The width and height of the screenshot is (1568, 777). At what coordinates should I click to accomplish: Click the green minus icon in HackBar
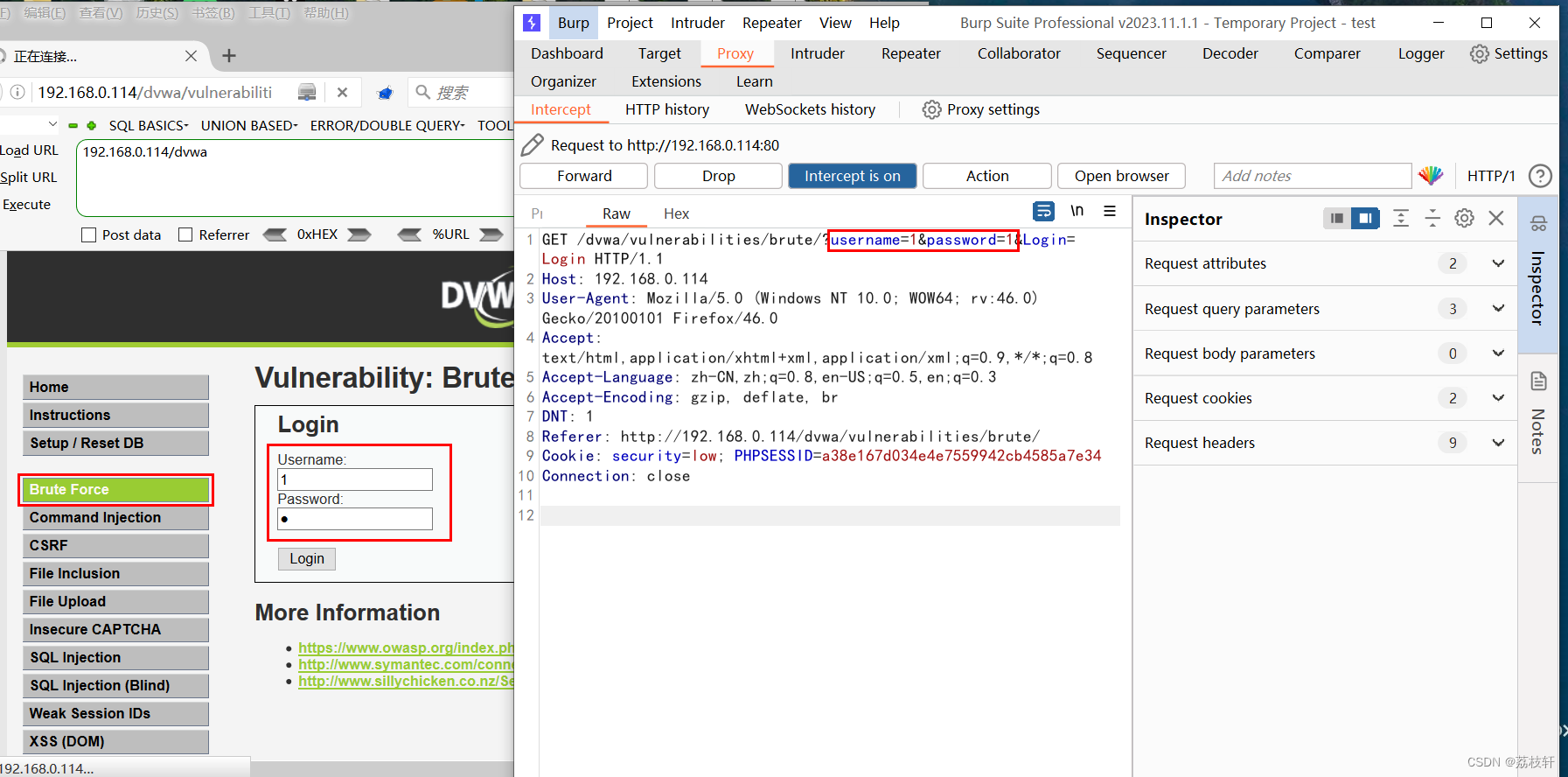pyautogui.click(x=73, y=125)
